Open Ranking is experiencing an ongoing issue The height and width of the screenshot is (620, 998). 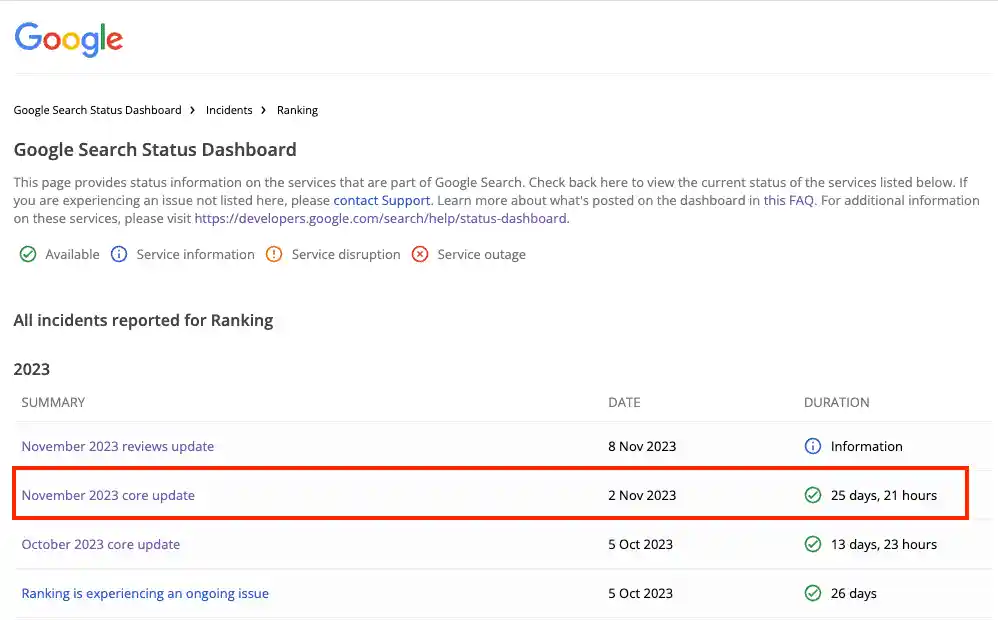(145, 593)
